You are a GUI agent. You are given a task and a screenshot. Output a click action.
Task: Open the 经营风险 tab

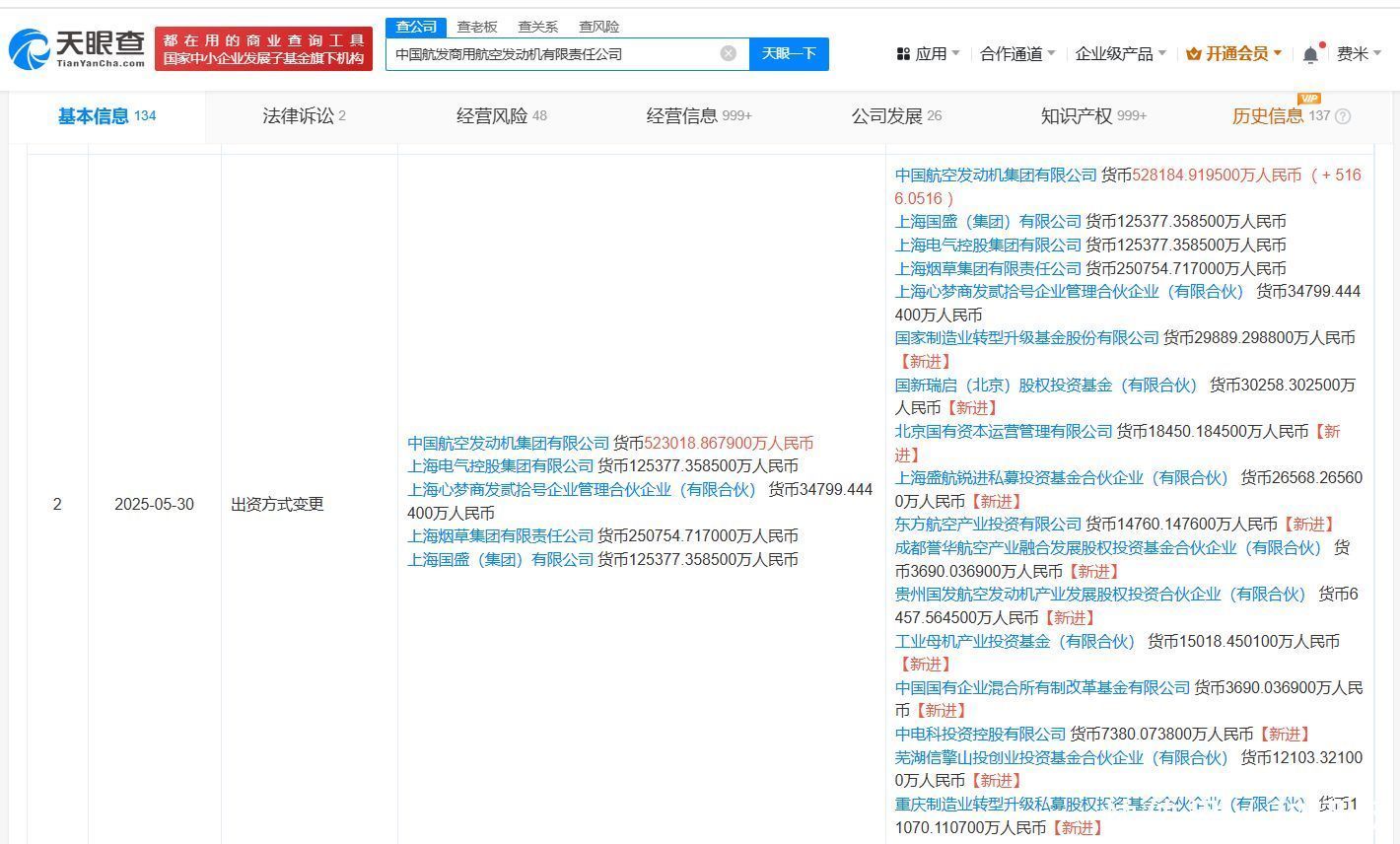click(x=501, y=116)
